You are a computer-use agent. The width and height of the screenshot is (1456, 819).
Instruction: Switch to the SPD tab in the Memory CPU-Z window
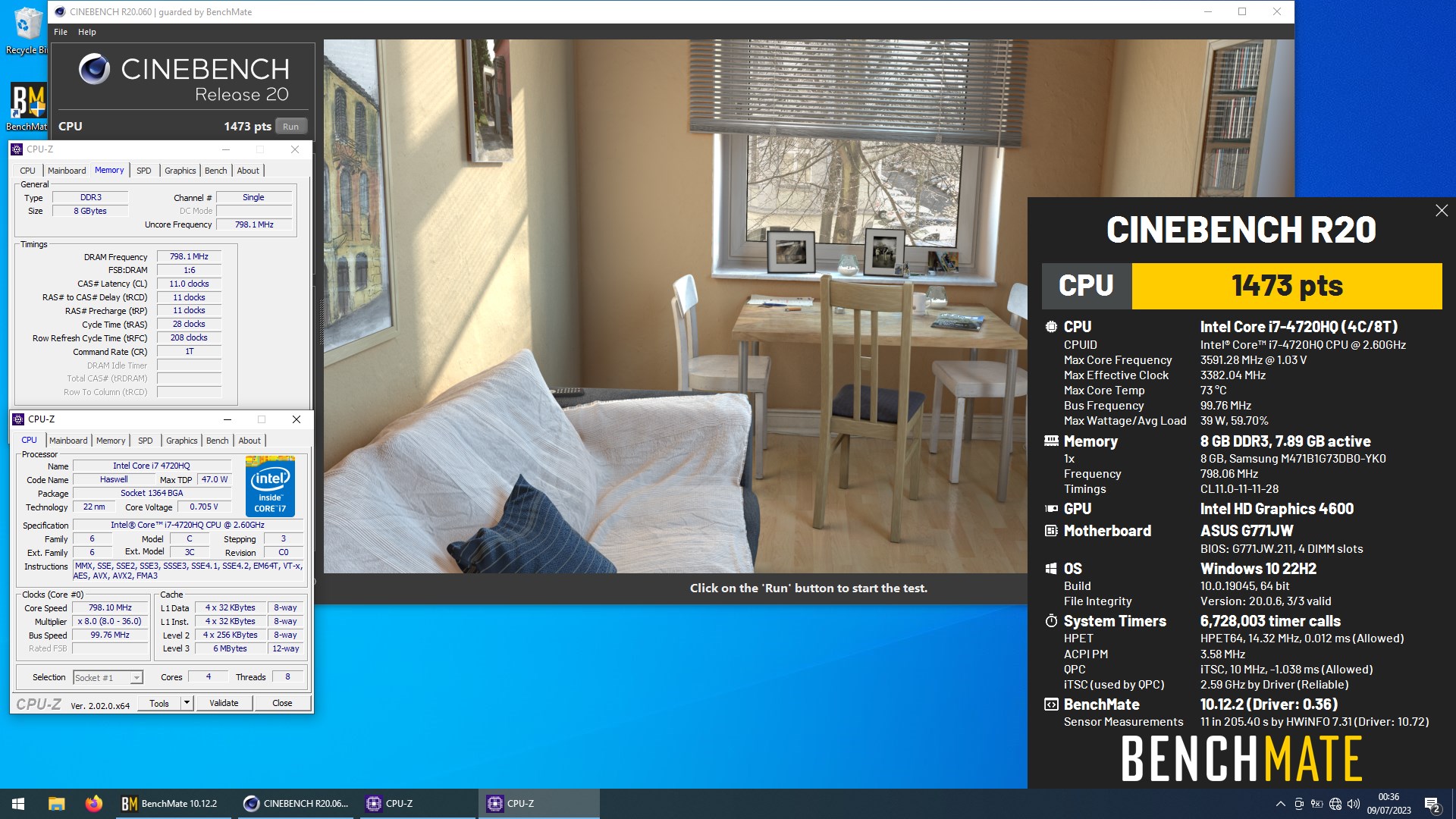(x=144, y=171)
